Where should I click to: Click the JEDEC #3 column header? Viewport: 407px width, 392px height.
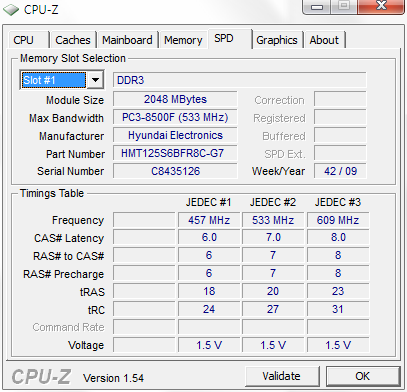(x=338, y=202)
